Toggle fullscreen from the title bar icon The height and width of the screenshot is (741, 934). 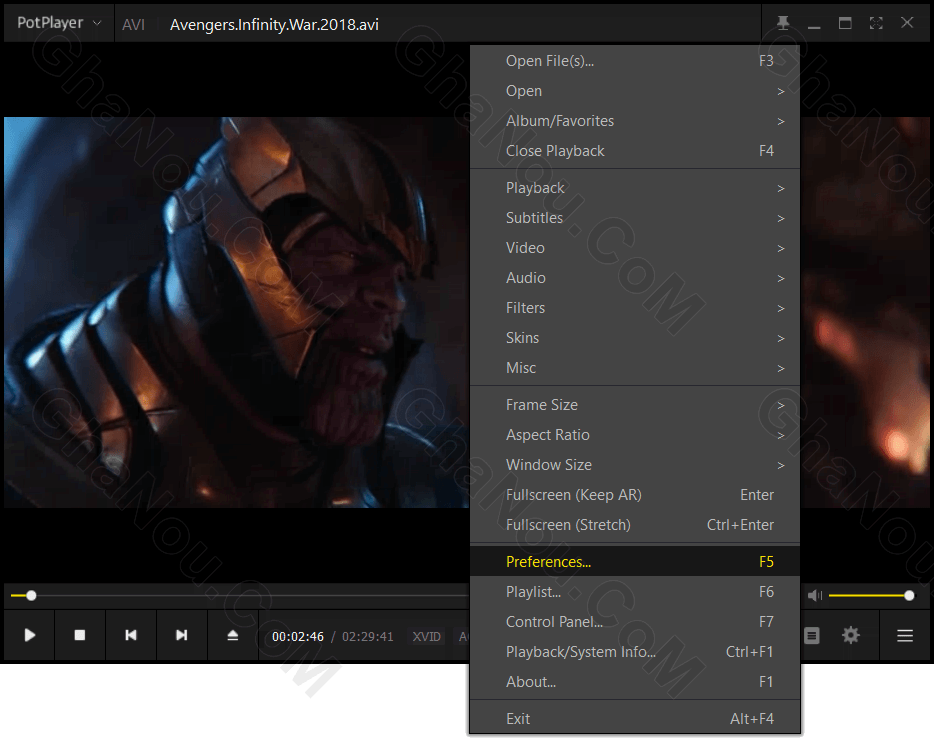pyautogui.click(x=876, y=23)
